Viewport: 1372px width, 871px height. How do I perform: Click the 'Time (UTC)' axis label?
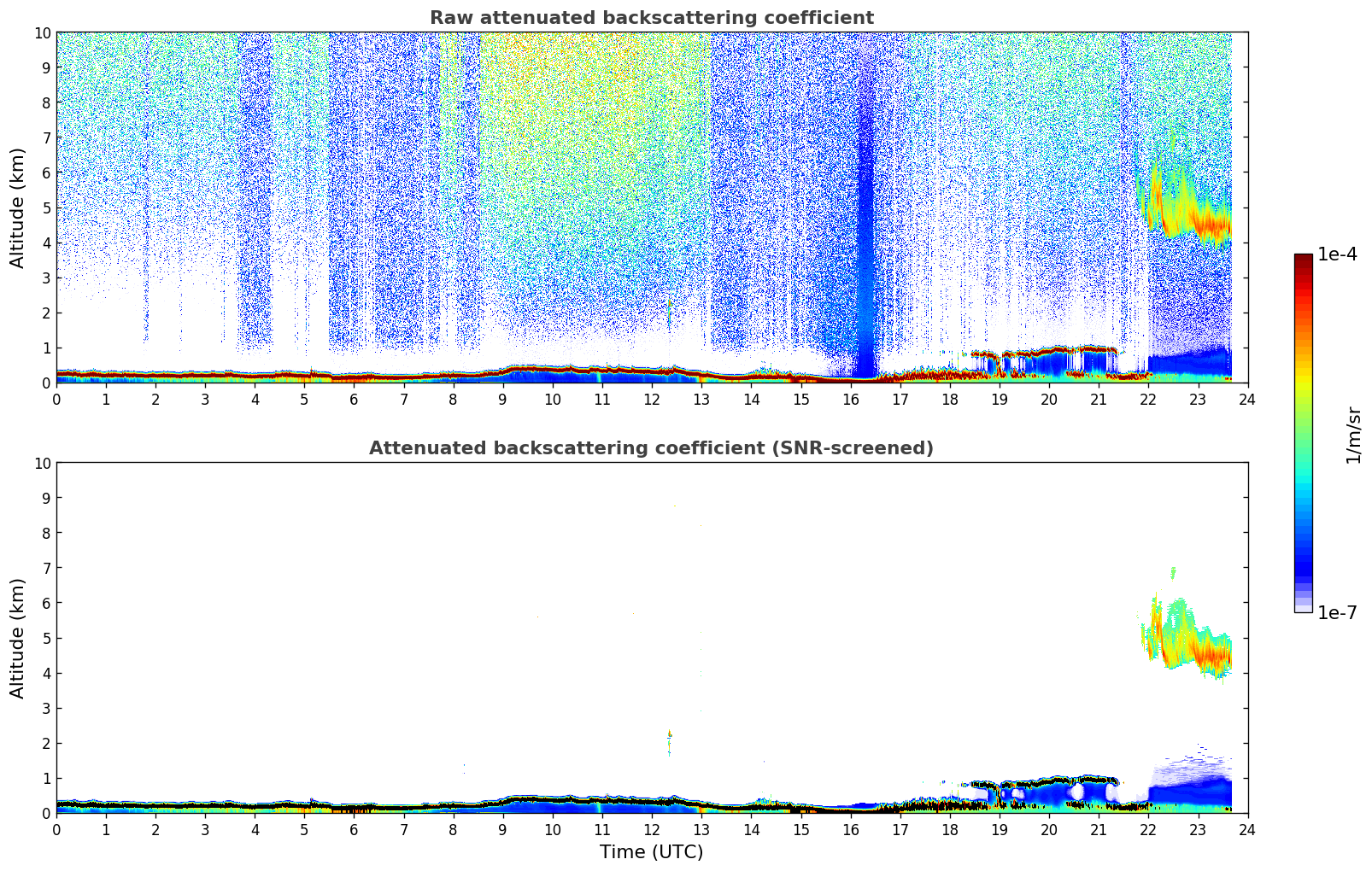(x=651, y=851)
